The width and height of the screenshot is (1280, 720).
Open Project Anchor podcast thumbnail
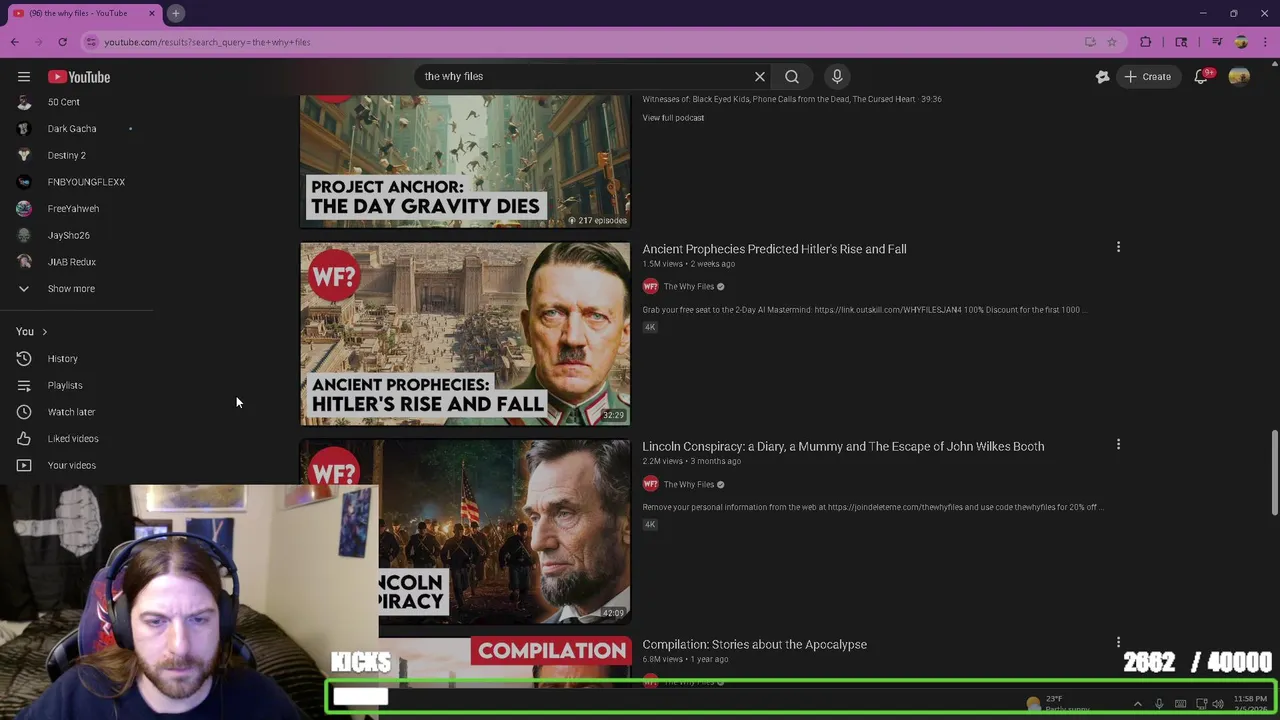[465, 162]
